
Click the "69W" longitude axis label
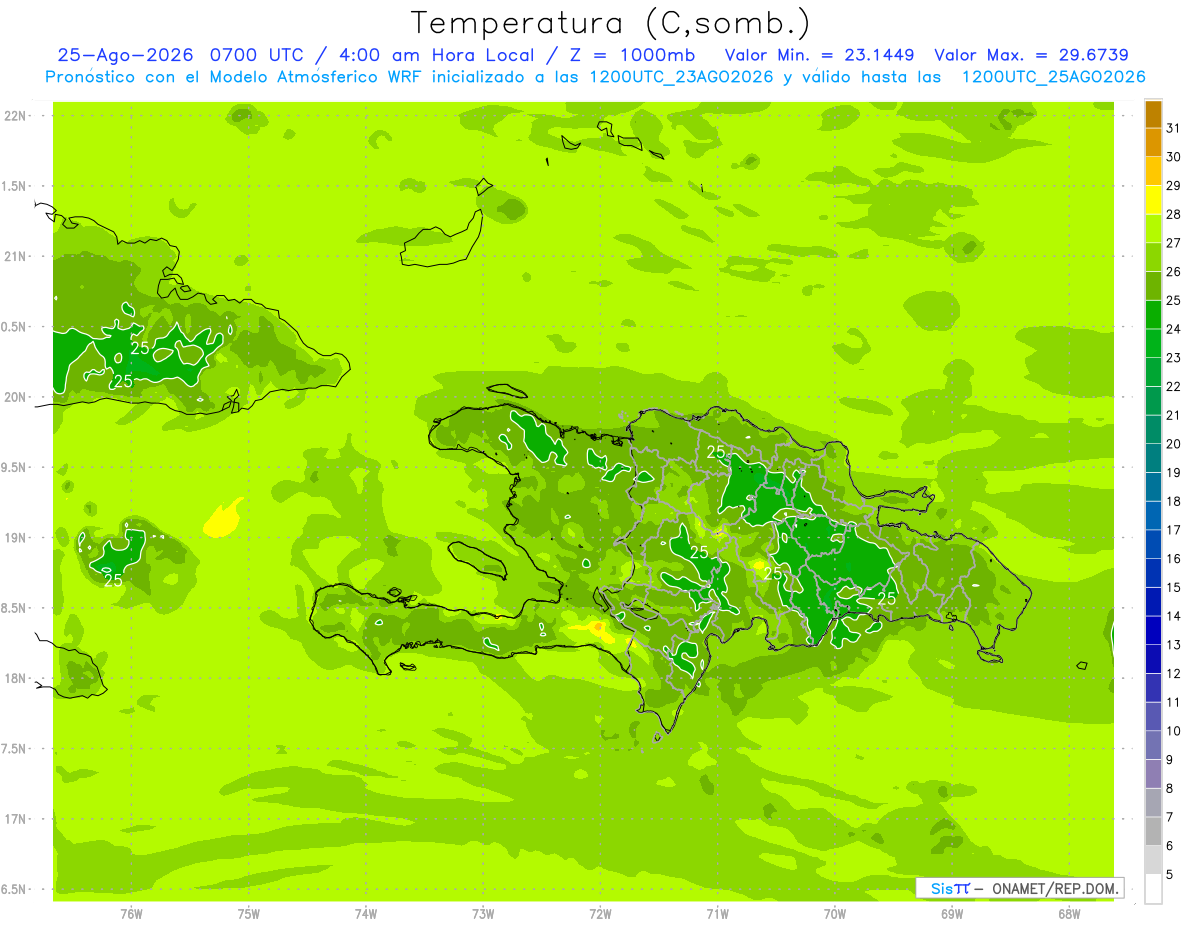tap(952, 913)
